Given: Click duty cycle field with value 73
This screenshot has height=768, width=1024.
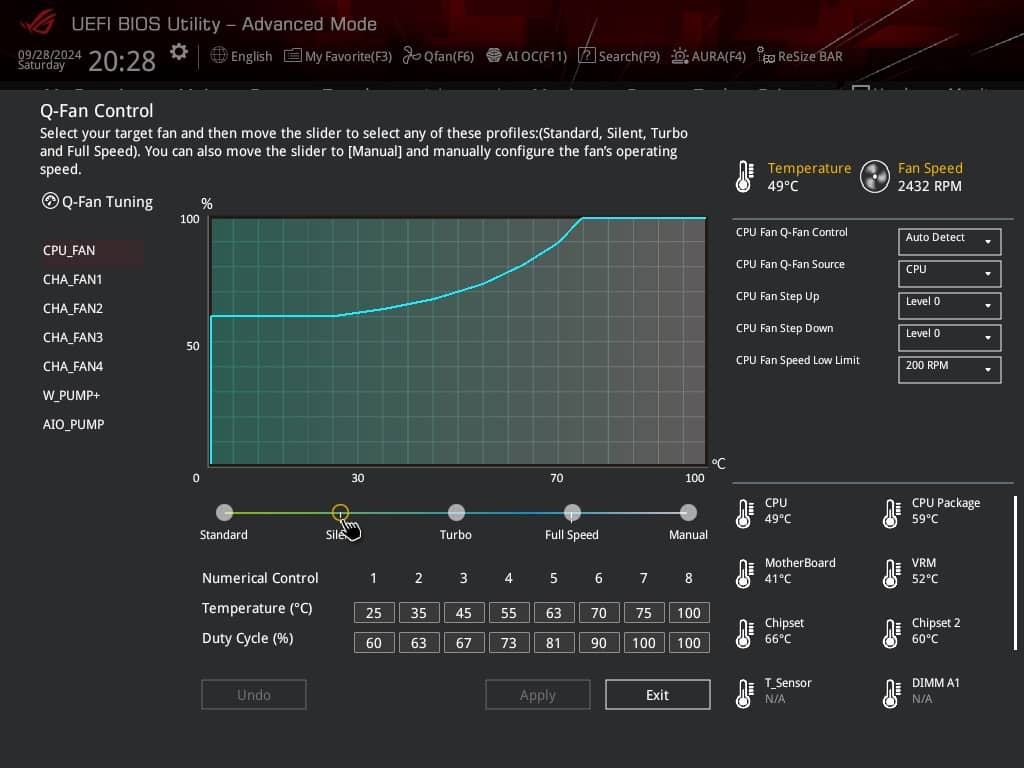Looking at the screenshot, I should [x=509, y=643].
